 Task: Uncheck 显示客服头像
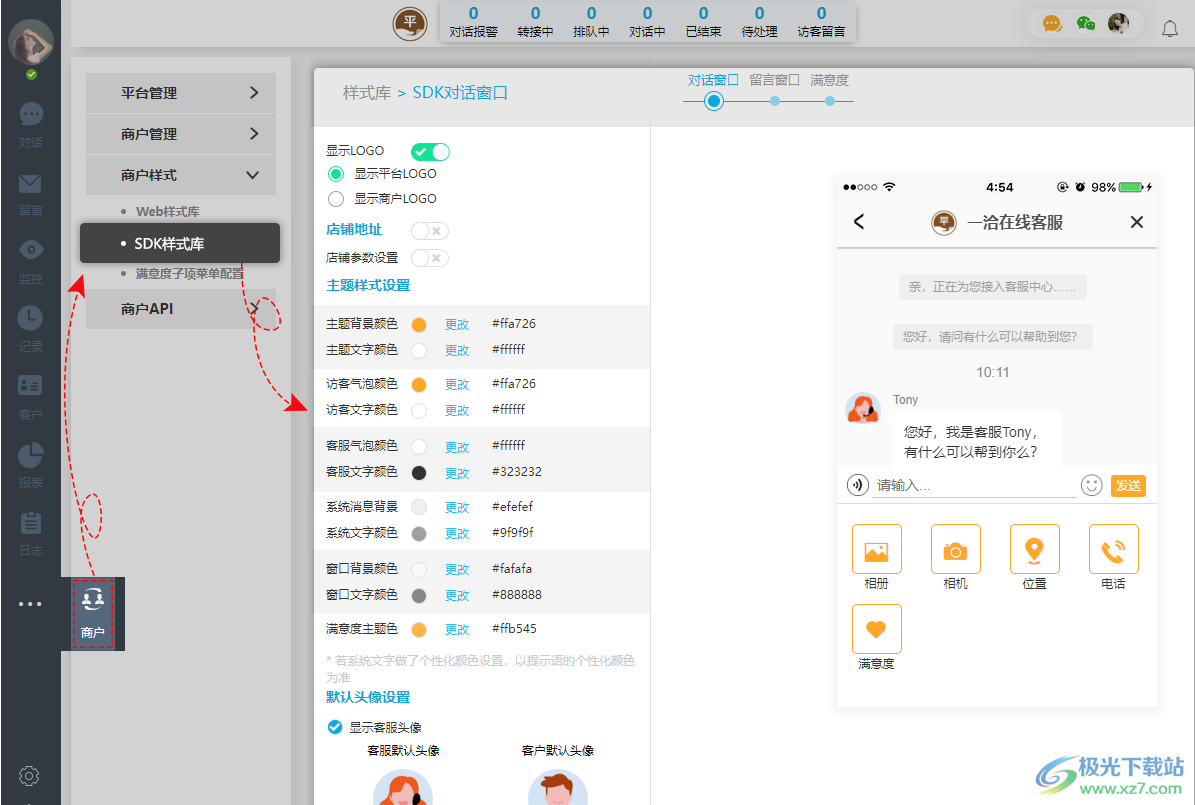(334, 727)
